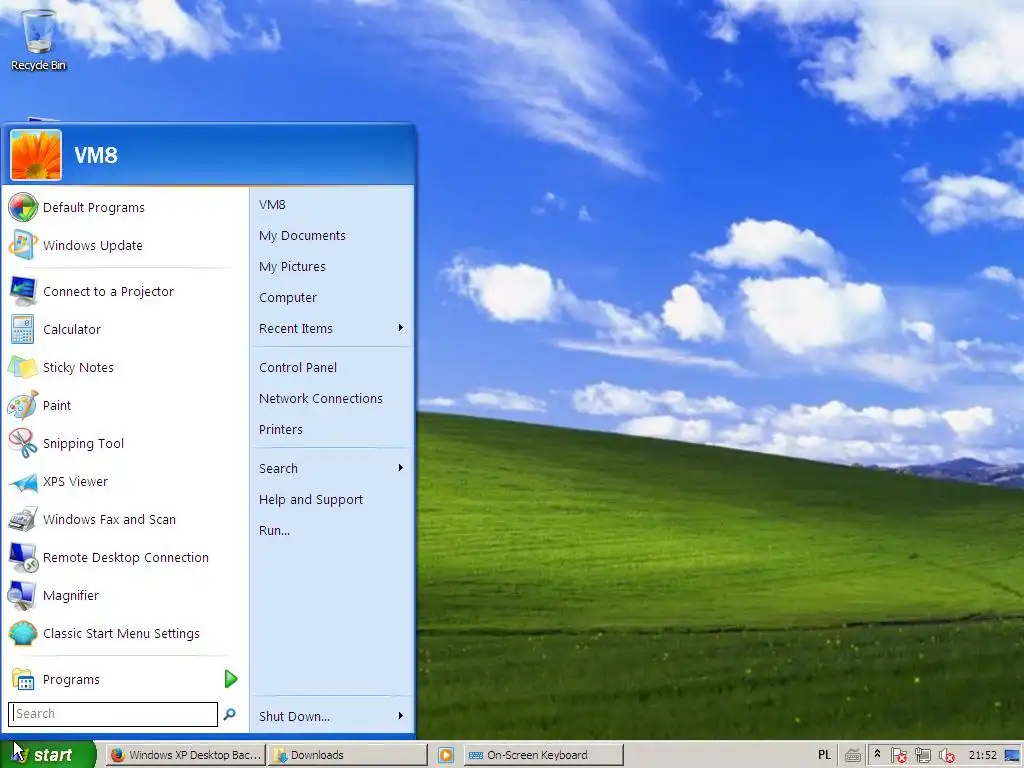Switch PL language indicator

[x=825, y=755]
